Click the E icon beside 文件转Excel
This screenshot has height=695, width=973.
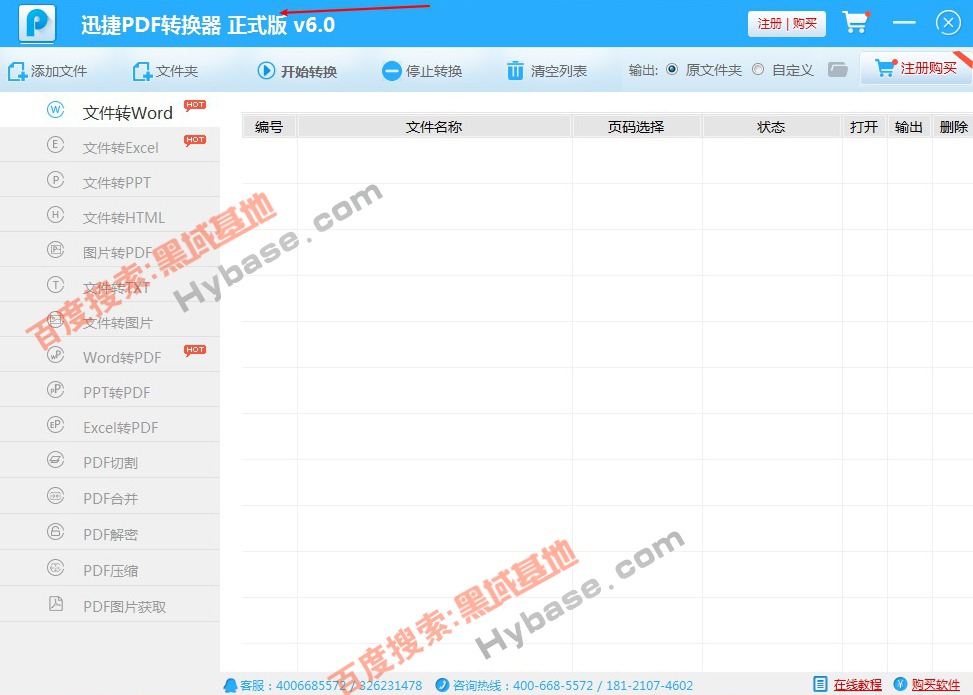pyautogui.click(x=55, y=145)
